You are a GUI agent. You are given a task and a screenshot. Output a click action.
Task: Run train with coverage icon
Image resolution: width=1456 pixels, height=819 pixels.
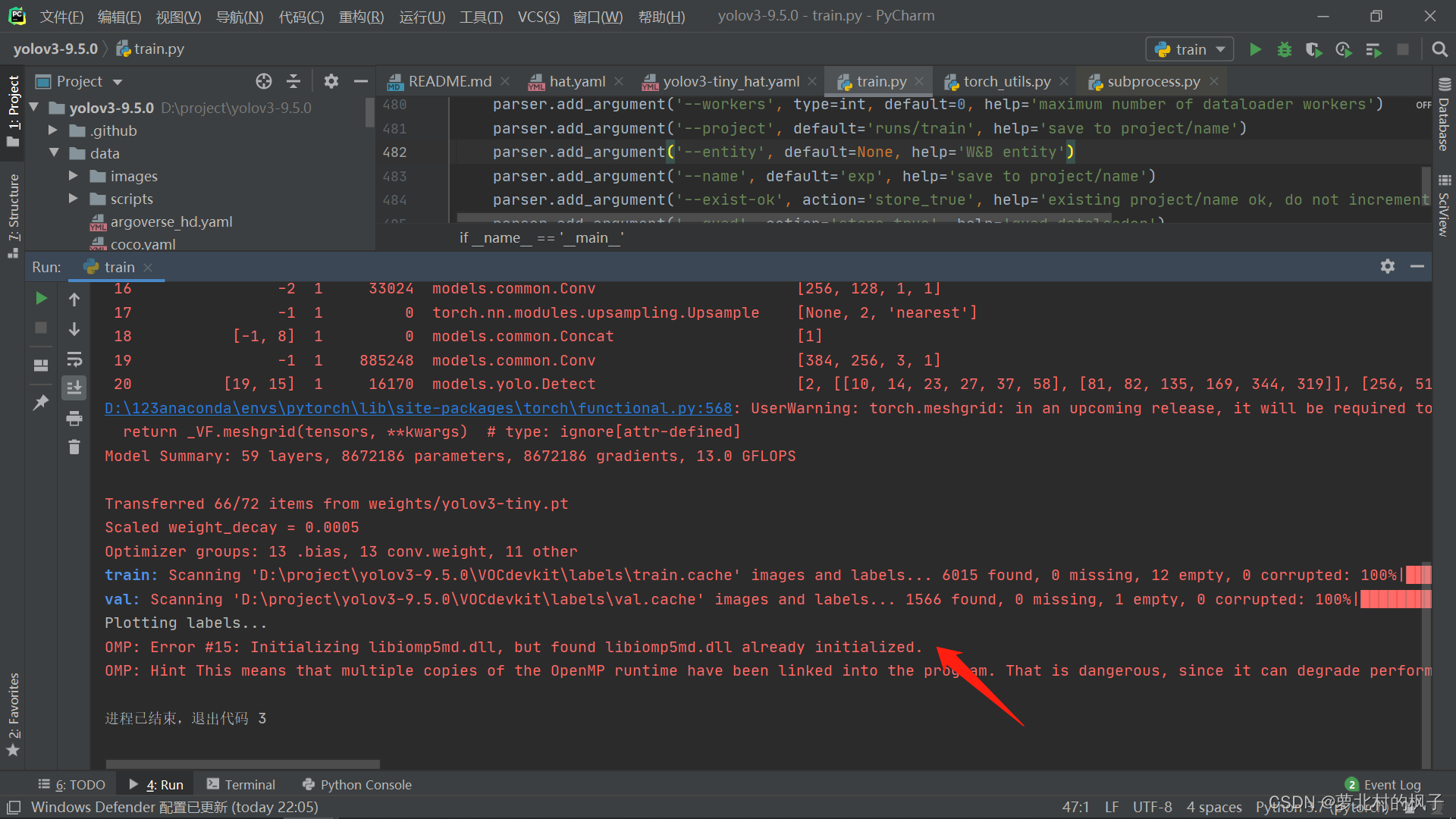tap(1314, 49)
